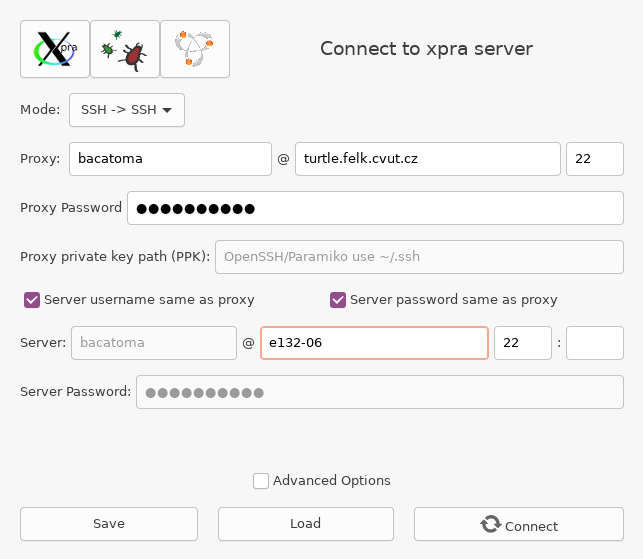643x559 pixels.
Task: Click the greyed-out Server Password field
Action: pyautogui.click(x=379, y=392)
